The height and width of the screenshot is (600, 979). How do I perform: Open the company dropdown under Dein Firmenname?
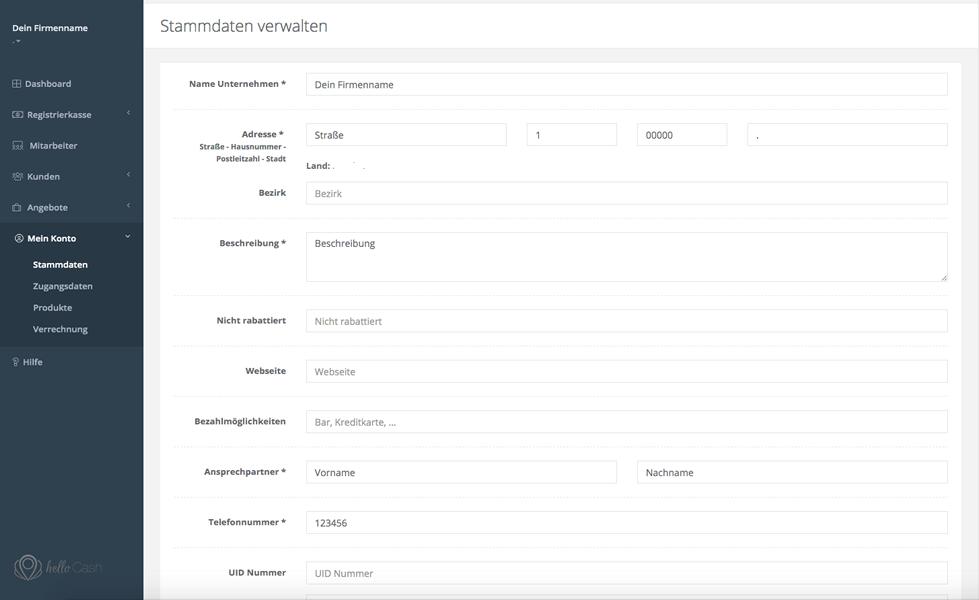[x=17, y=42]
